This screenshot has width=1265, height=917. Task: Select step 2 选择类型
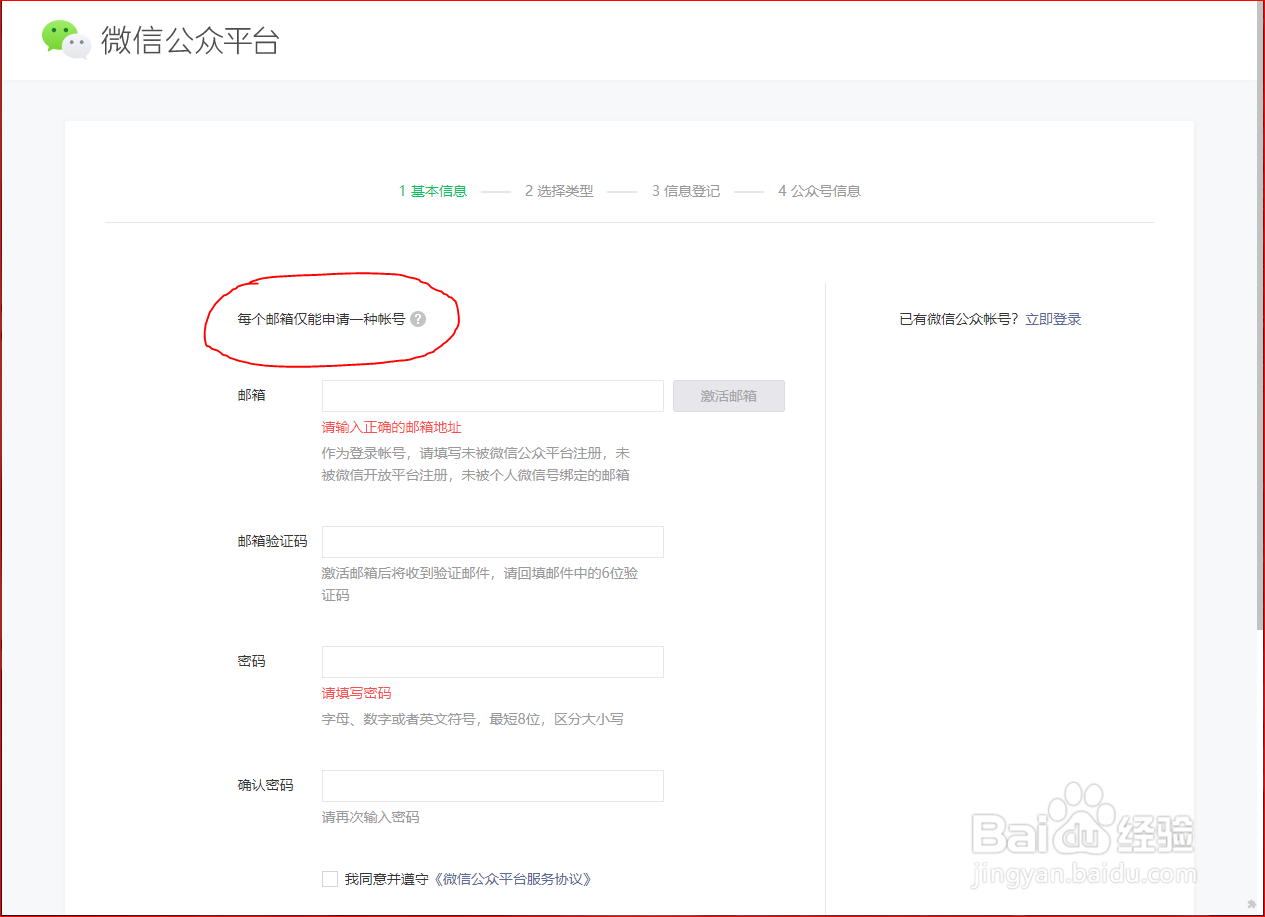point(559,191)
